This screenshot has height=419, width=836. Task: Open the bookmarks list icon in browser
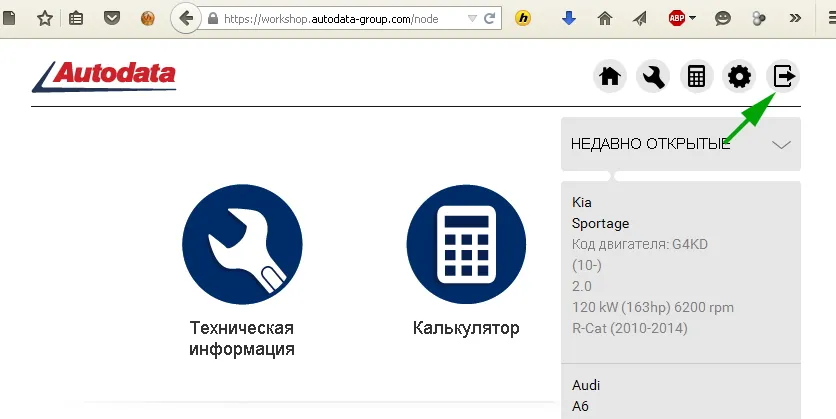[76, 19]
